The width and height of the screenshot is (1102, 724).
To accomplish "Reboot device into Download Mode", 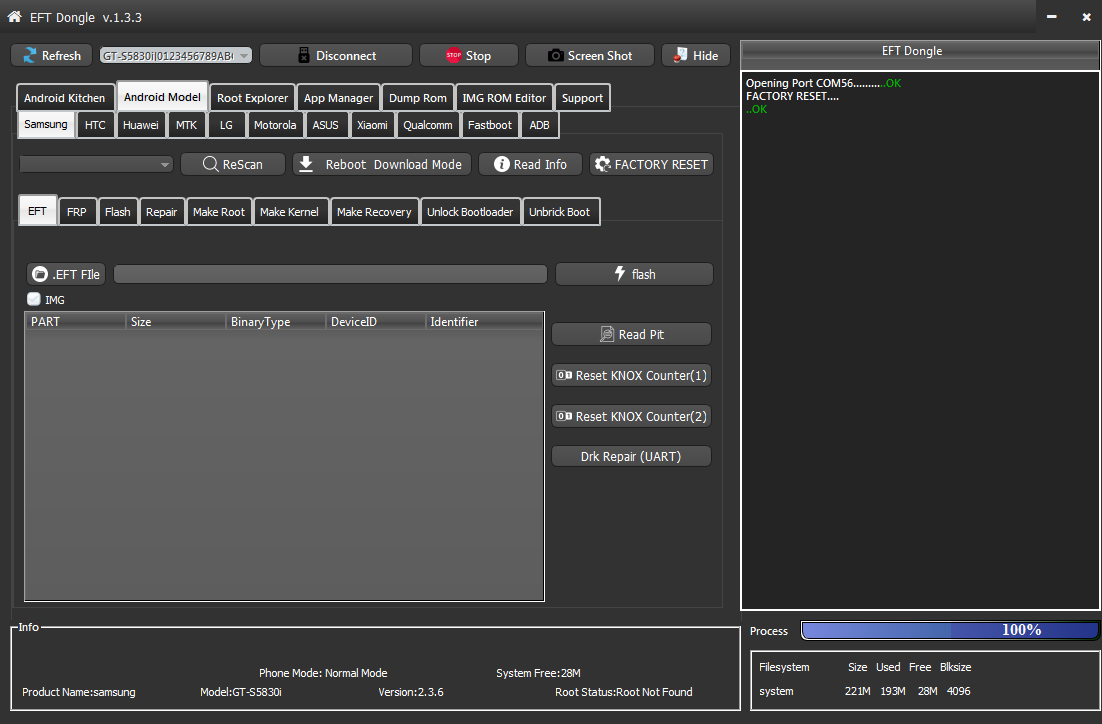I will (382, 164).
